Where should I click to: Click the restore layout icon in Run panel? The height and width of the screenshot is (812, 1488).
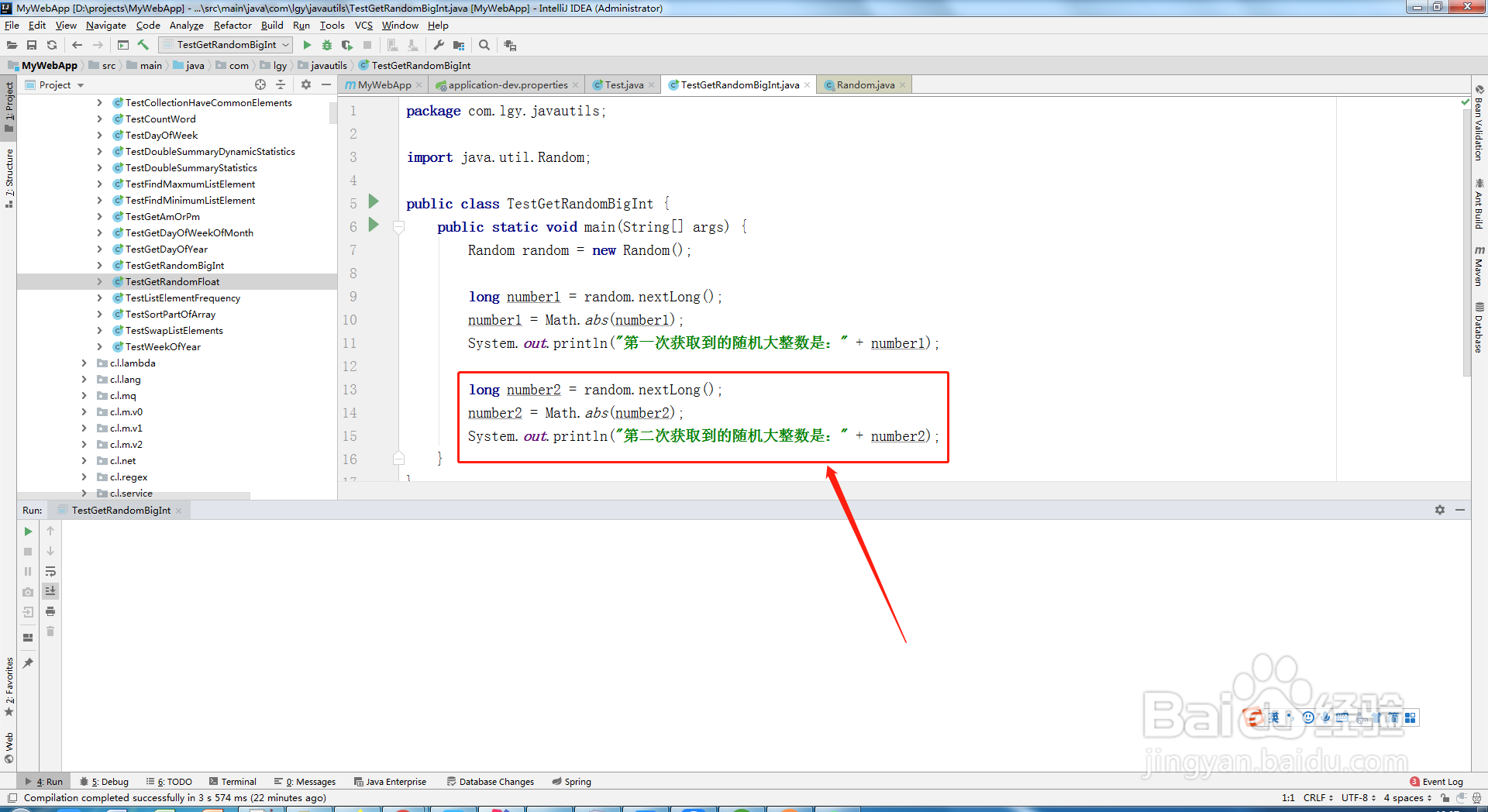[x=28, y=638]
